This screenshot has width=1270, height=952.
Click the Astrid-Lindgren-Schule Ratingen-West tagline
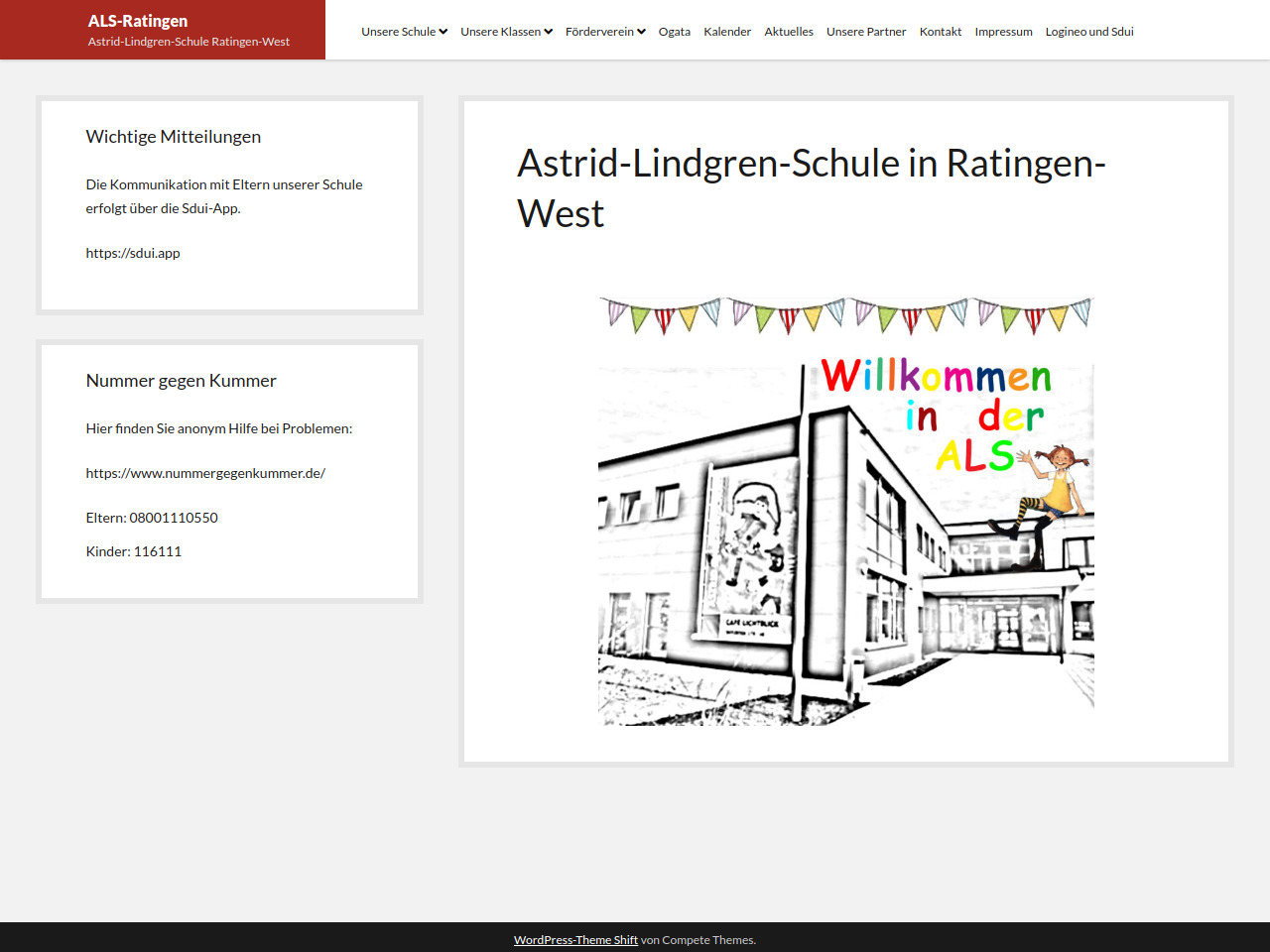point(189,42)
